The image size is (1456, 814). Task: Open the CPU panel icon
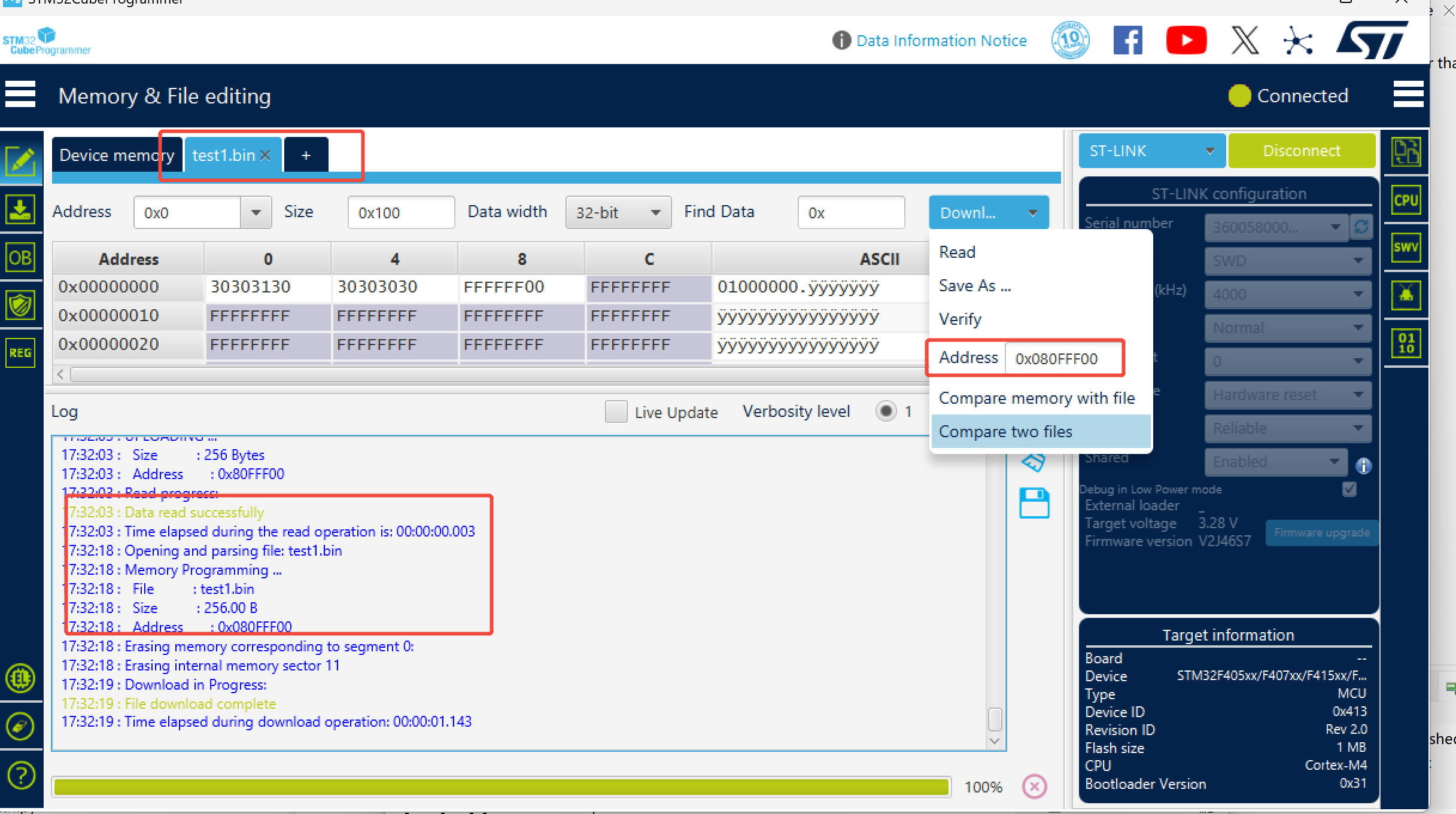[x=1406, y=200]
